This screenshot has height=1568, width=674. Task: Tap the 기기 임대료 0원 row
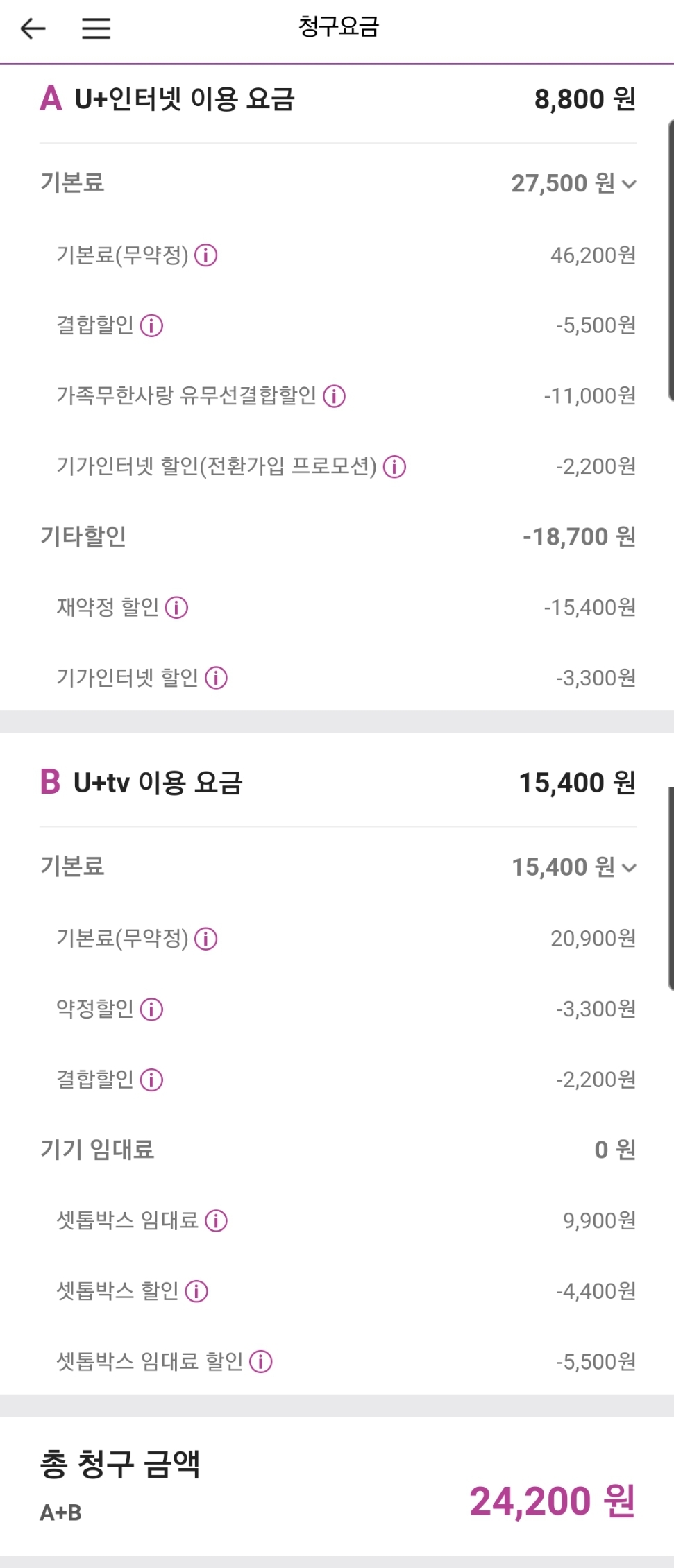(x=337, y=1150)
